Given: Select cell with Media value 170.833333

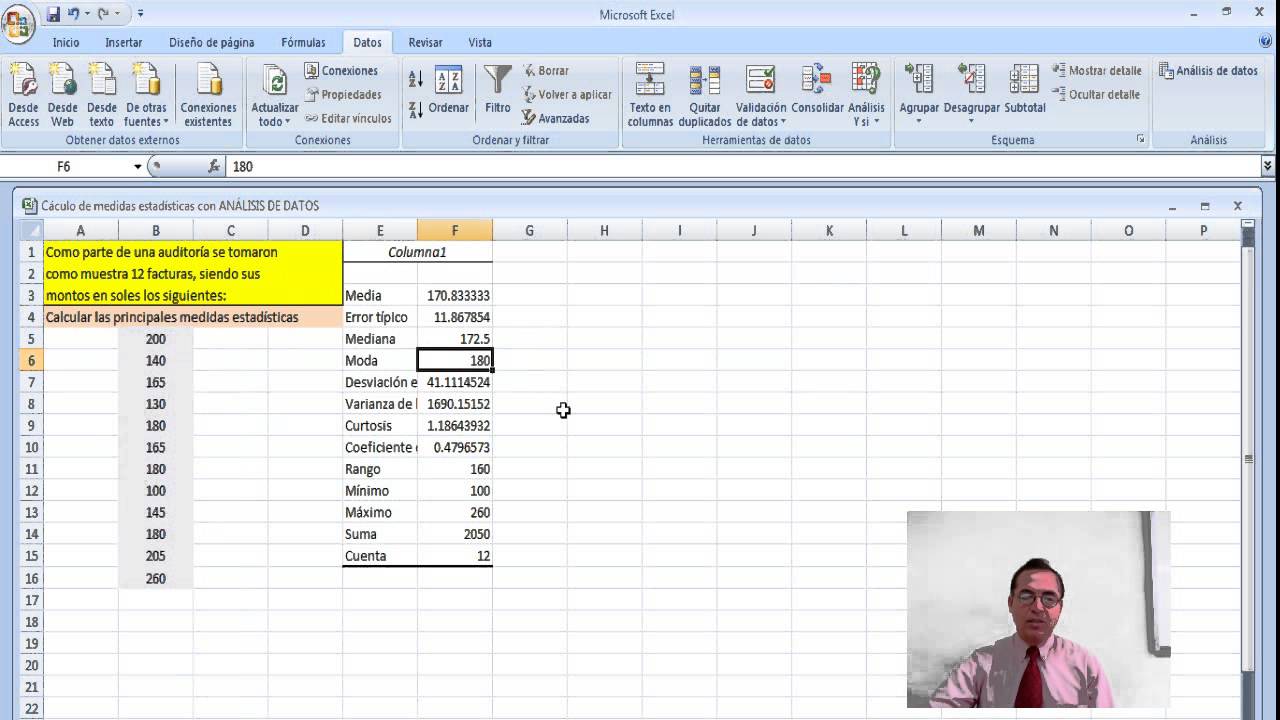Looking at the screenshot, I should tap(455, 296).
